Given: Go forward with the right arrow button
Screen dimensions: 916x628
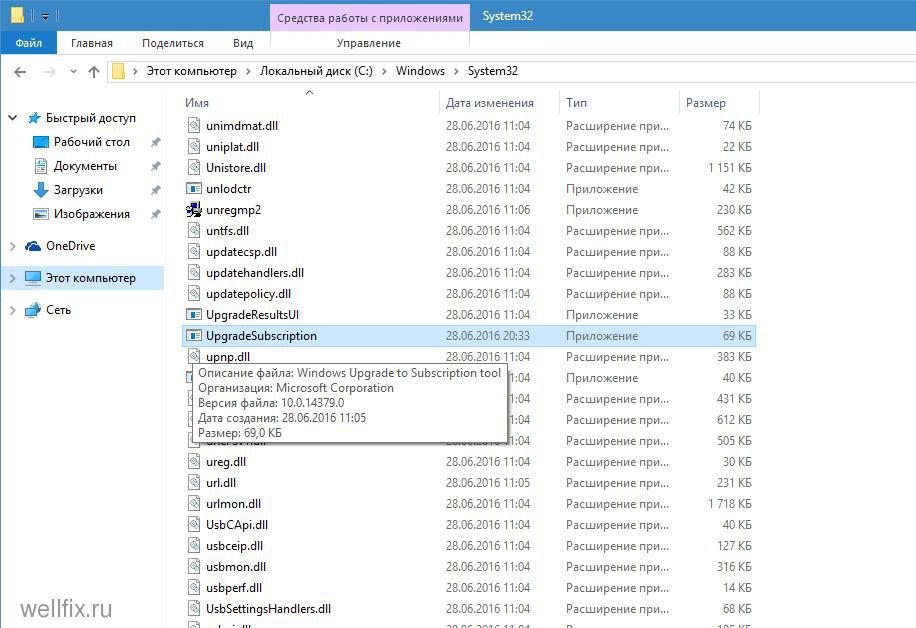Looking at the screenshot, I should [x=50, y=72].
